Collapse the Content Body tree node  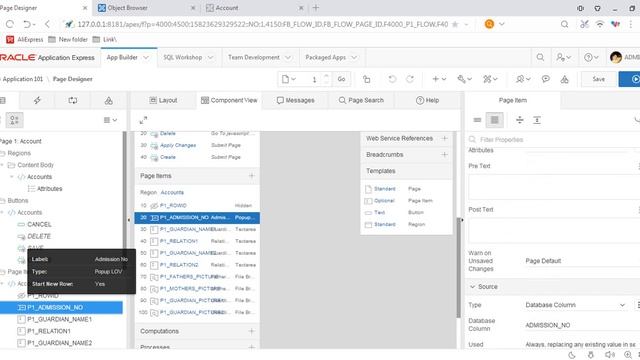(2, 165)
